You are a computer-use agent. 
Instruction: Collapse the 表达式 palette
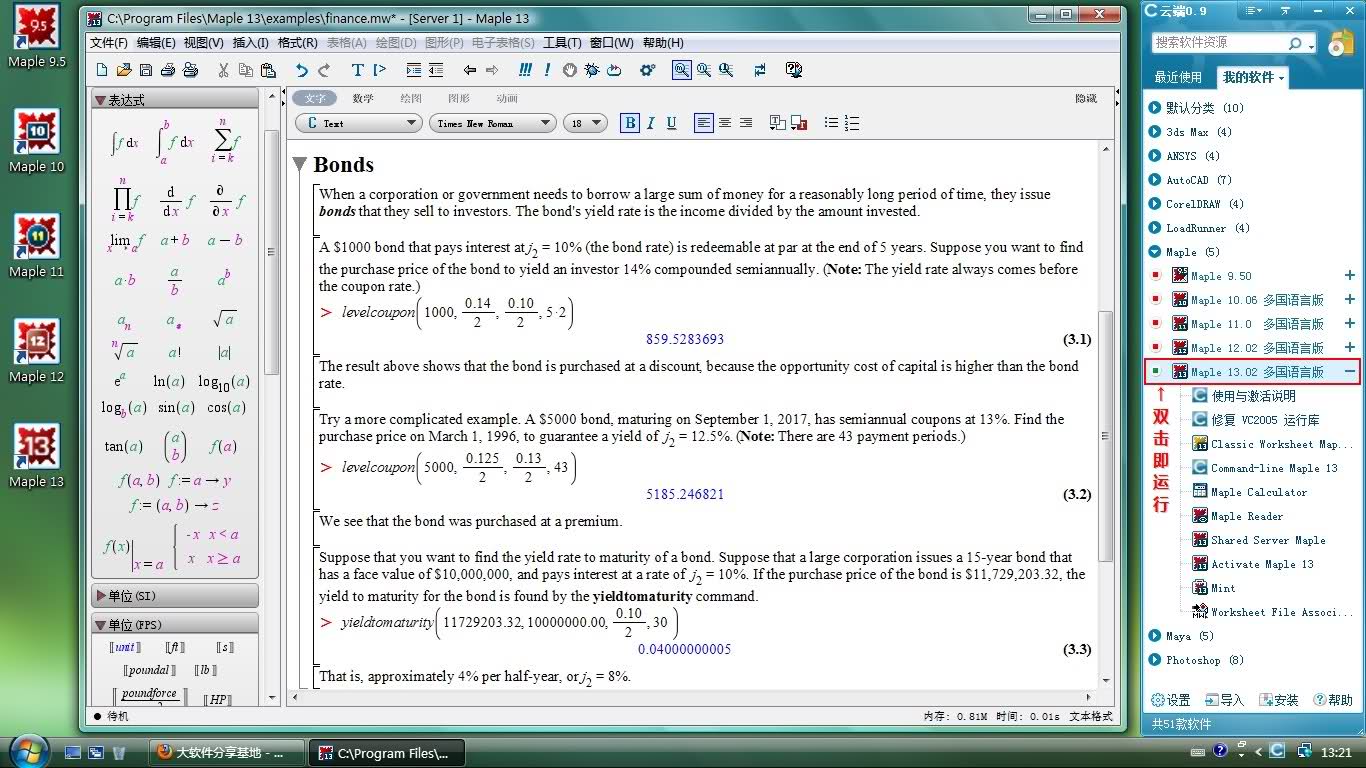[x=100, y=100]
